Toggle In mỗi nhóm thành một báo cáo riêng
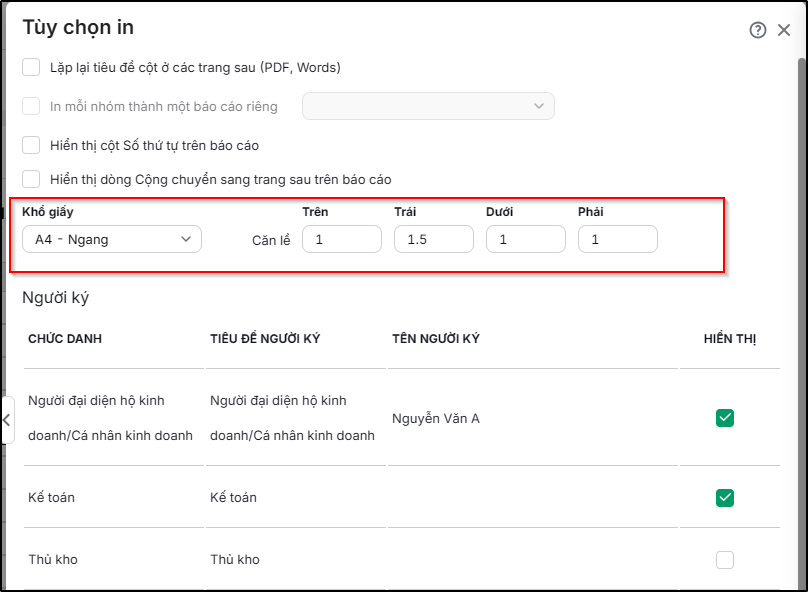808x592 pixels. click(x=31, y=106)
